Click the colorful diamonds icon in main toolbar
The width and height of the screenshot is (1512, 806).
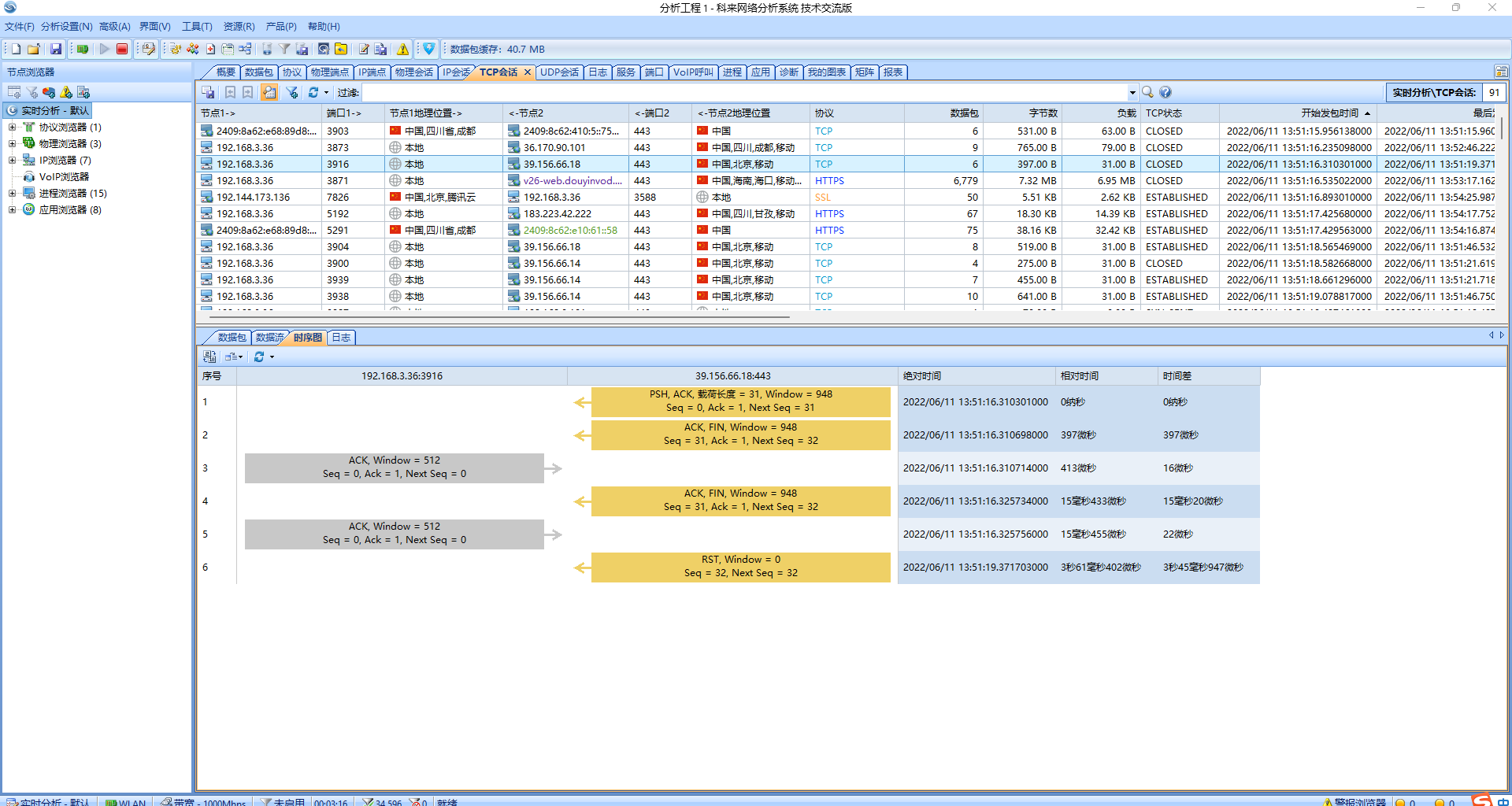193,49
